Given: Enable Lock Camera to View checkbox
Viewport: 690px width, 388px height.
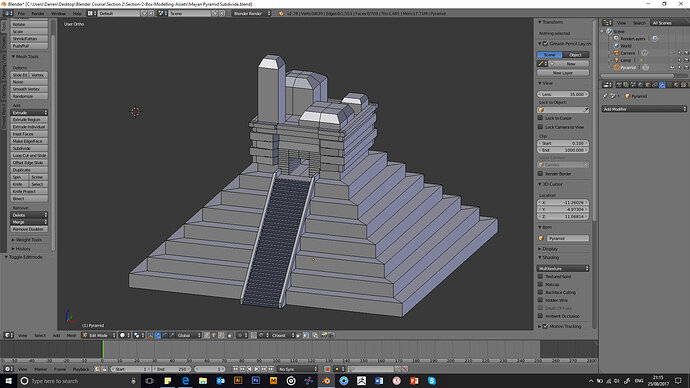Looking at the screenshot, I should (x=540, y=127).
